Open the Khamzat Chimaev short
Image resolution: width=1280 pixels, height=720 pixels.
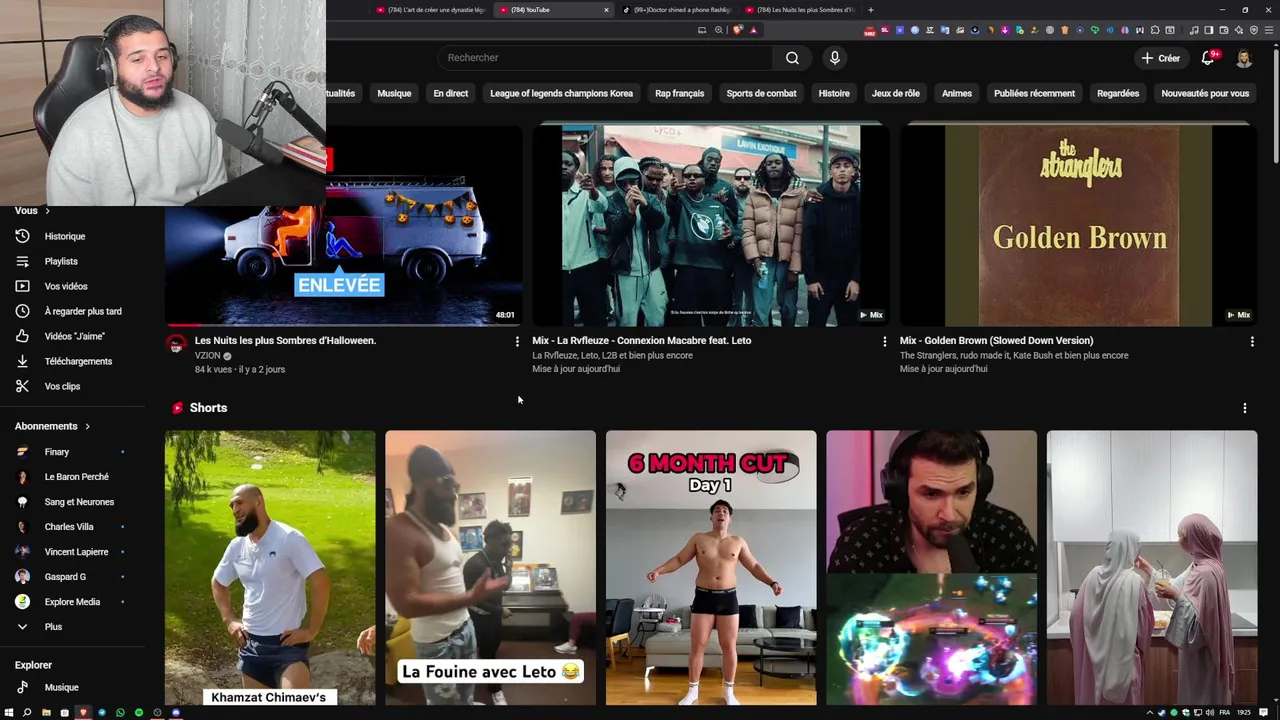click(270, 568)
